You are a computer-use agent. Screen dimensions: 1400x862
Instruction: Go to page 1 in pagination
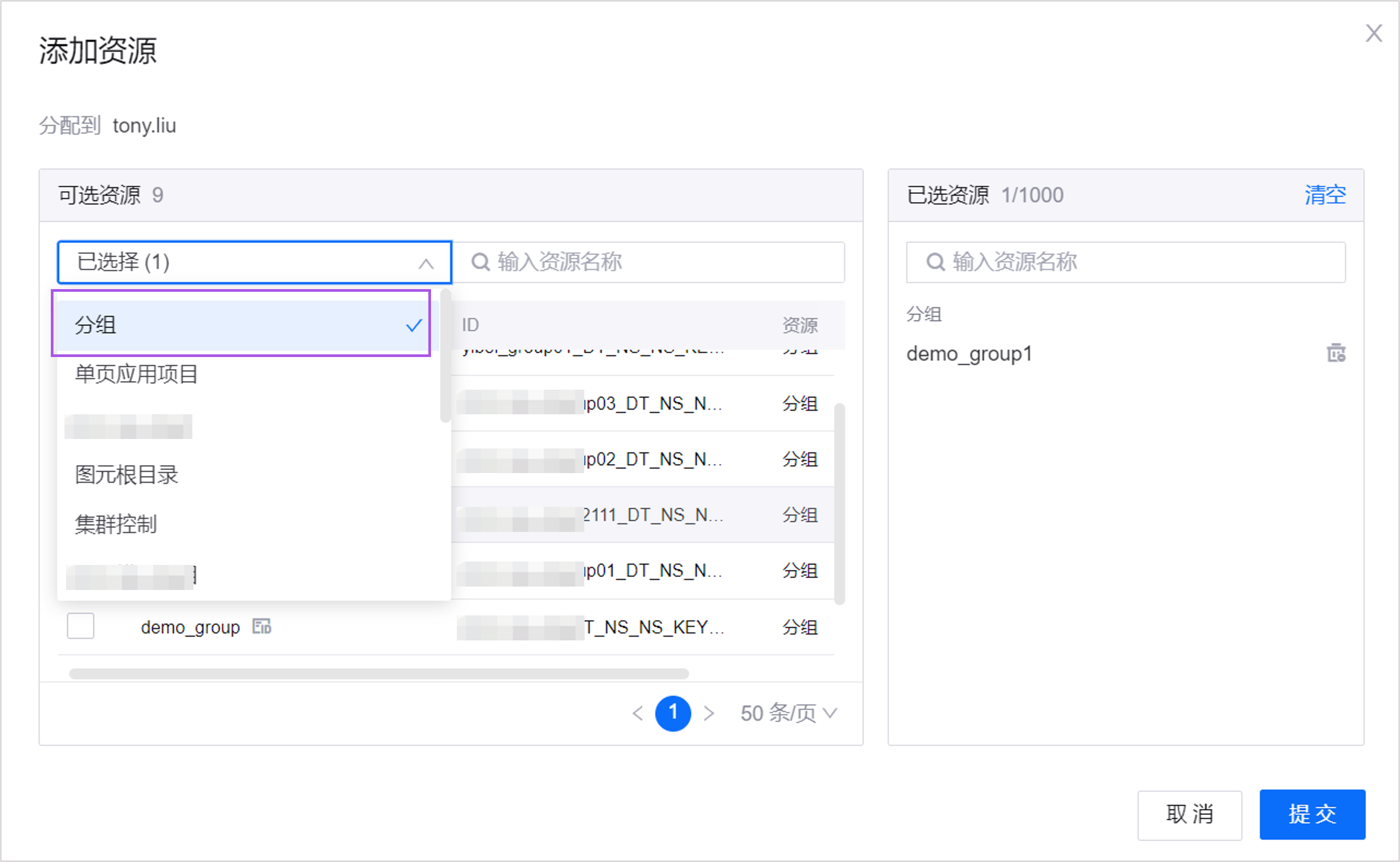(x=673, y=713)
